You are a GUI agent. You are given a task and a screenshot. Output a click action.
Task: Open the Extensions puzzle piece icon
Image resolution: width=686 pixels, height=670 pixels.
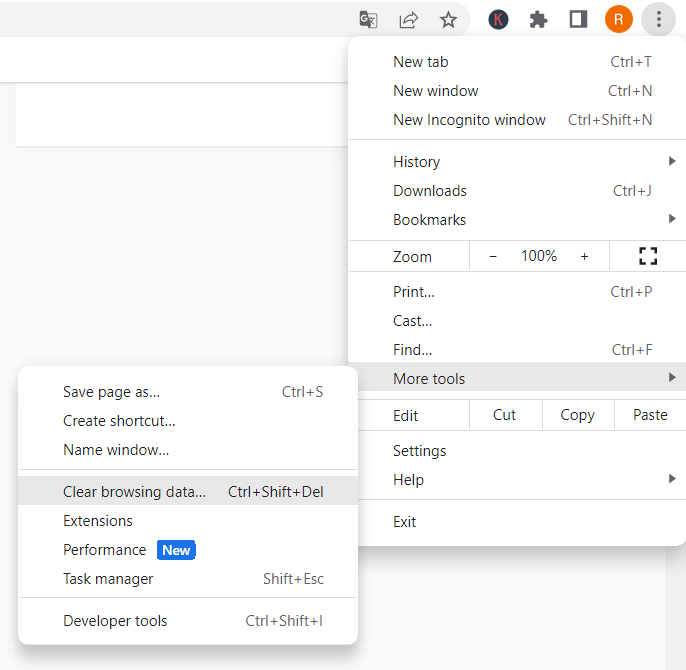(x=538, y=19)
